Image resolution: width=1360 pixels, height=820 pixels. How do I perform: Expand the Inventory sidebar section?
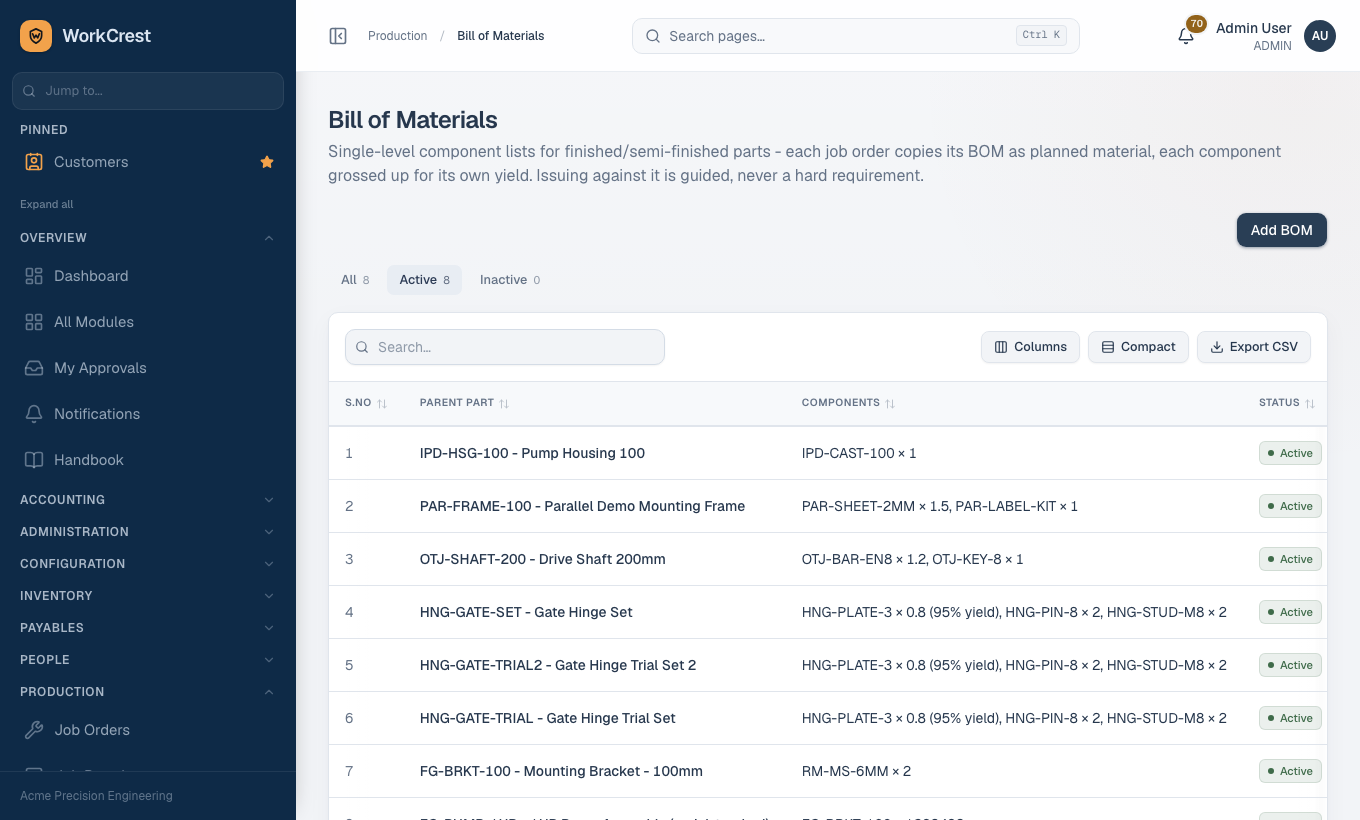pyautogui.click(x=148, y=596)
